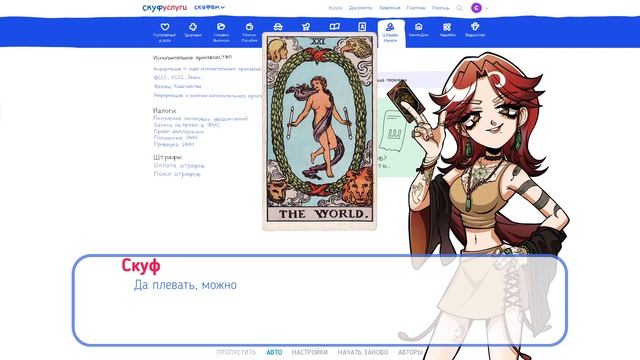The height and width of the screenshot is (360, 640).
Task: Open the purple user avatar circle
Action: pyautogui.click(x=476, y=8)
